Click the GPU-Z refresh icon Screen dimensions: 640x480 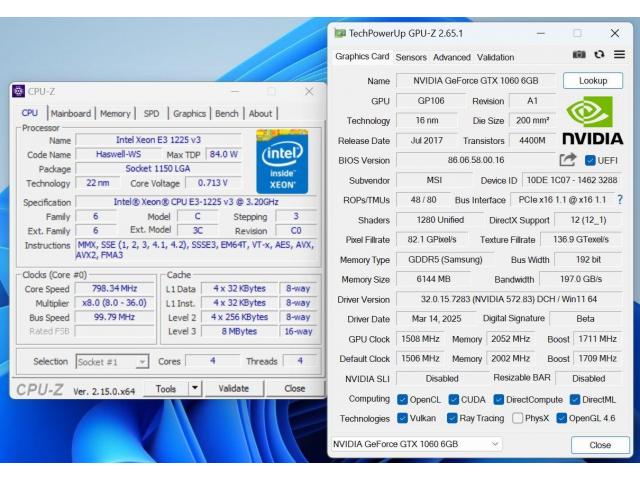(x=599, y=55)
